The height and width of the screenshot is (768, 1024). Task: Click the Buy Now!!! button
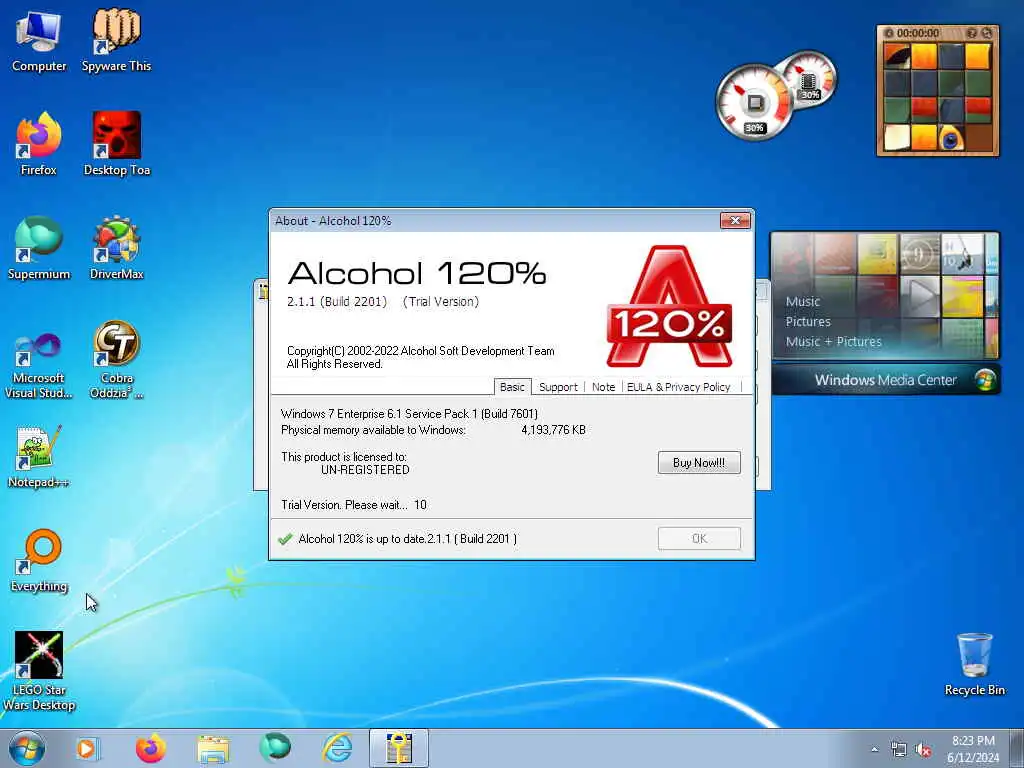699,462
